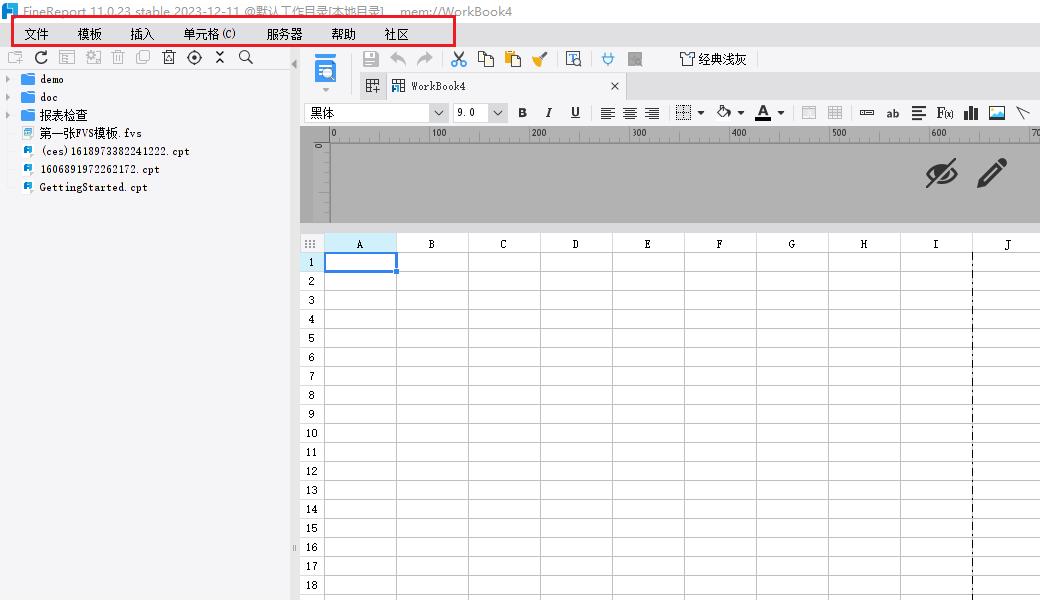This screenshot has width=1040, height=600.
Task: Toggle italic formatting
Action: tap(549, 113)
